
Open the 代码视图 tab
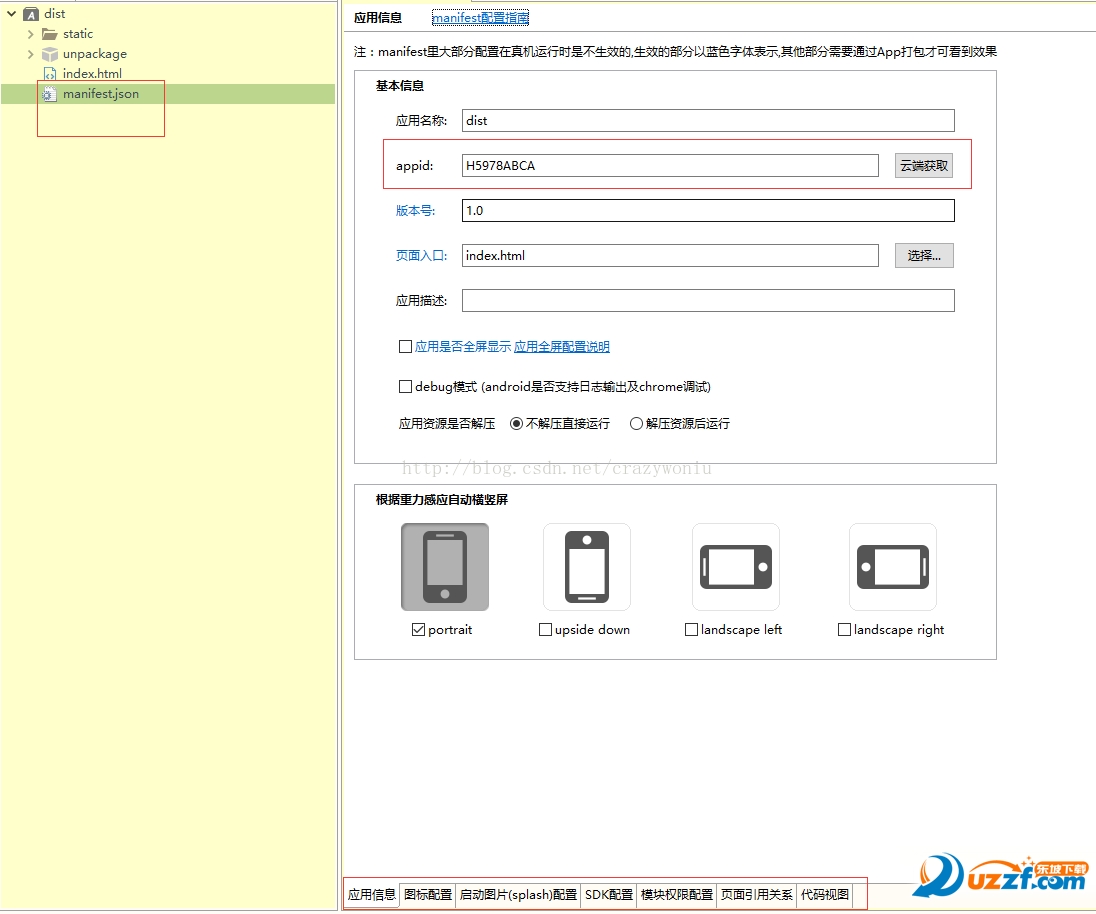click(x=825, y=895)
